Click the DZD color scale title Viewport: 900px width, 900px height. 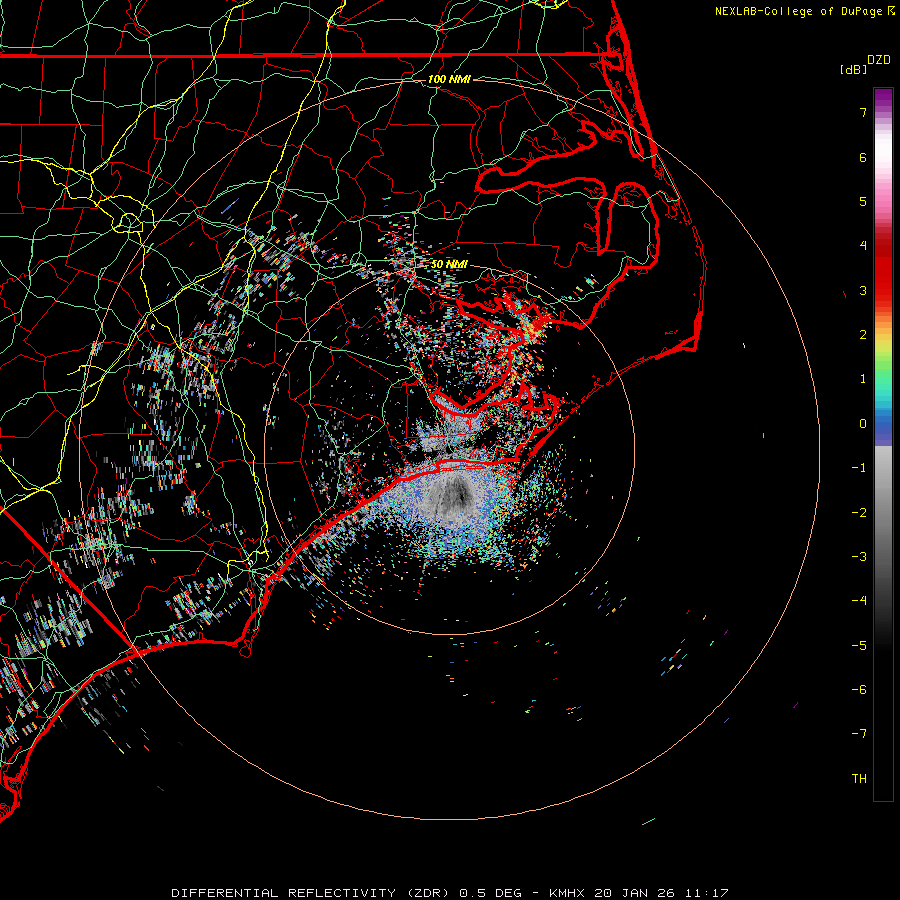click(879, 60)
